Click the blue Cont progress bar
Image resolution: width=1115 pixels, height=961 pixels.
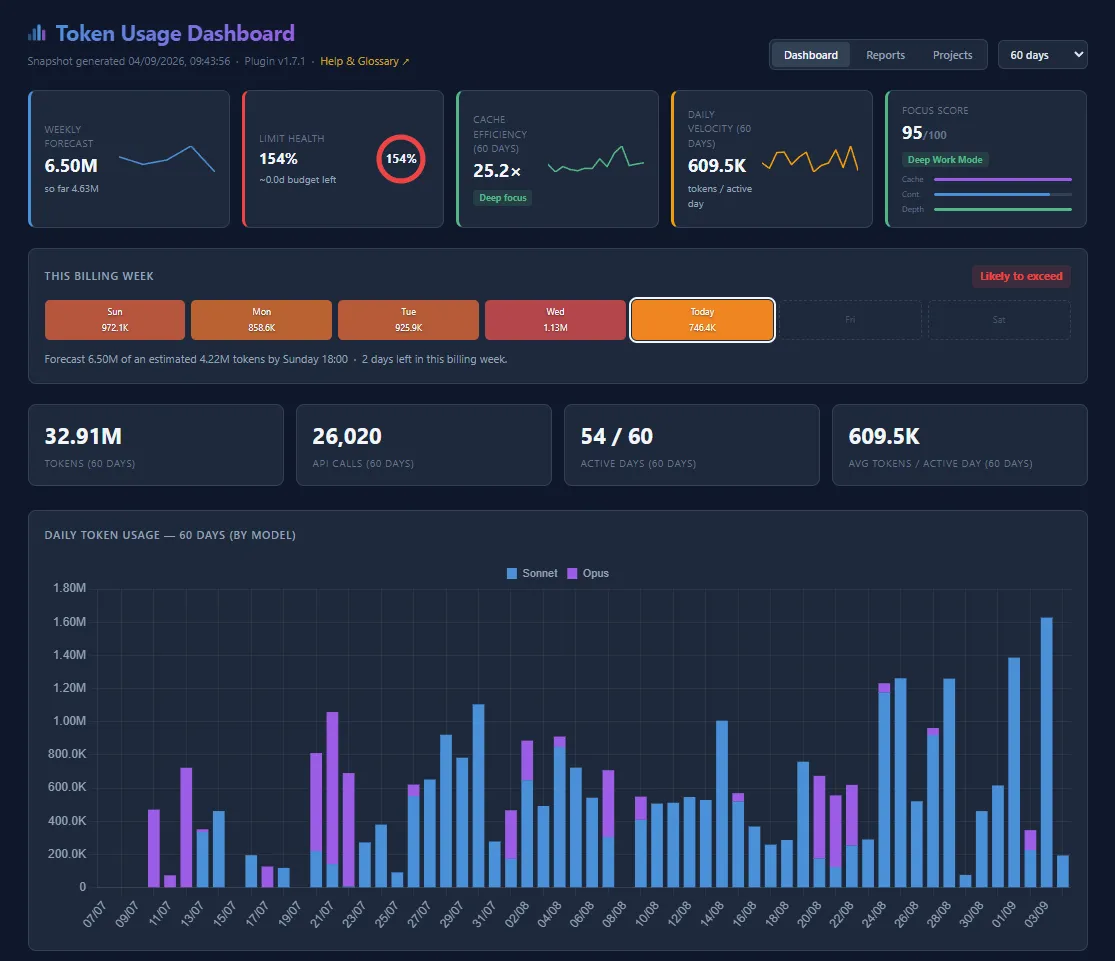[x=1003, y=194]
